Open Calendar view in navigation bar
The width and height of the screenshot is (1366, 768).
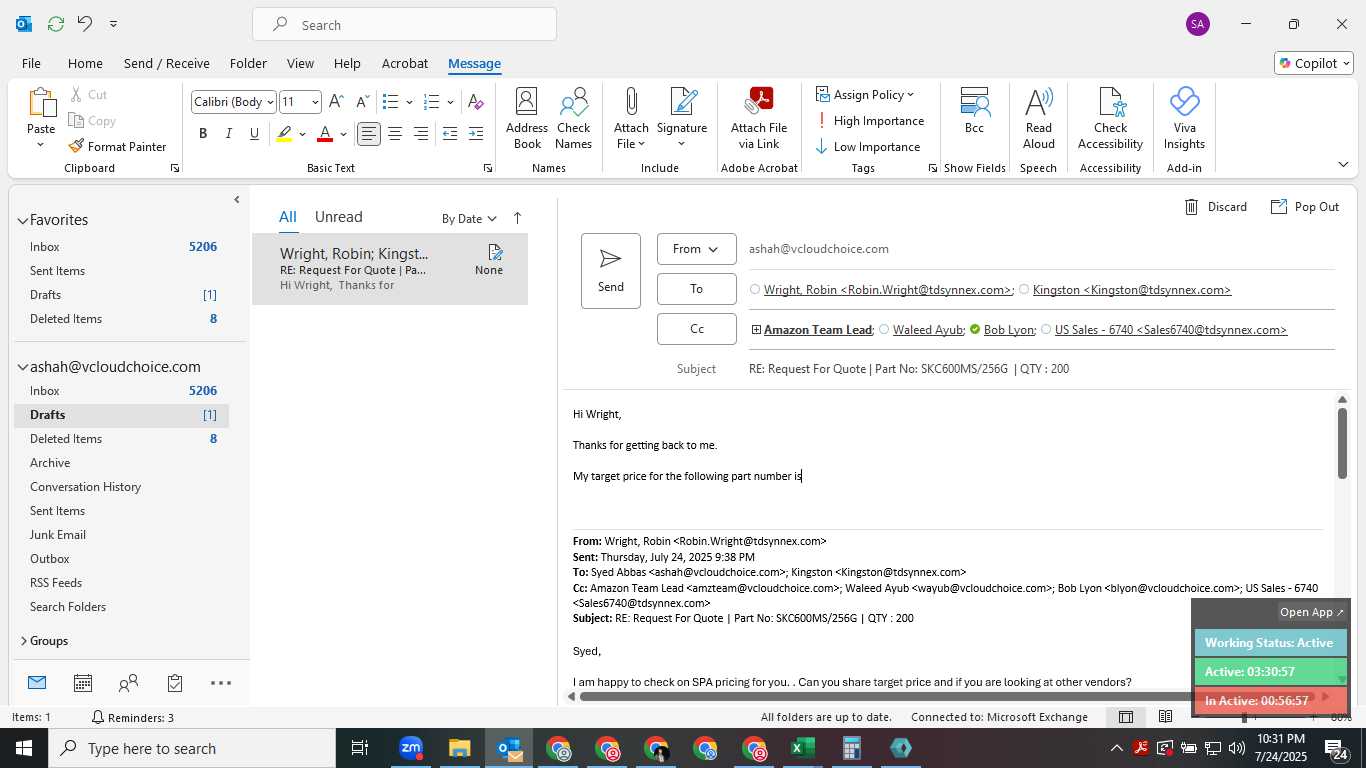tap(83, 683)
